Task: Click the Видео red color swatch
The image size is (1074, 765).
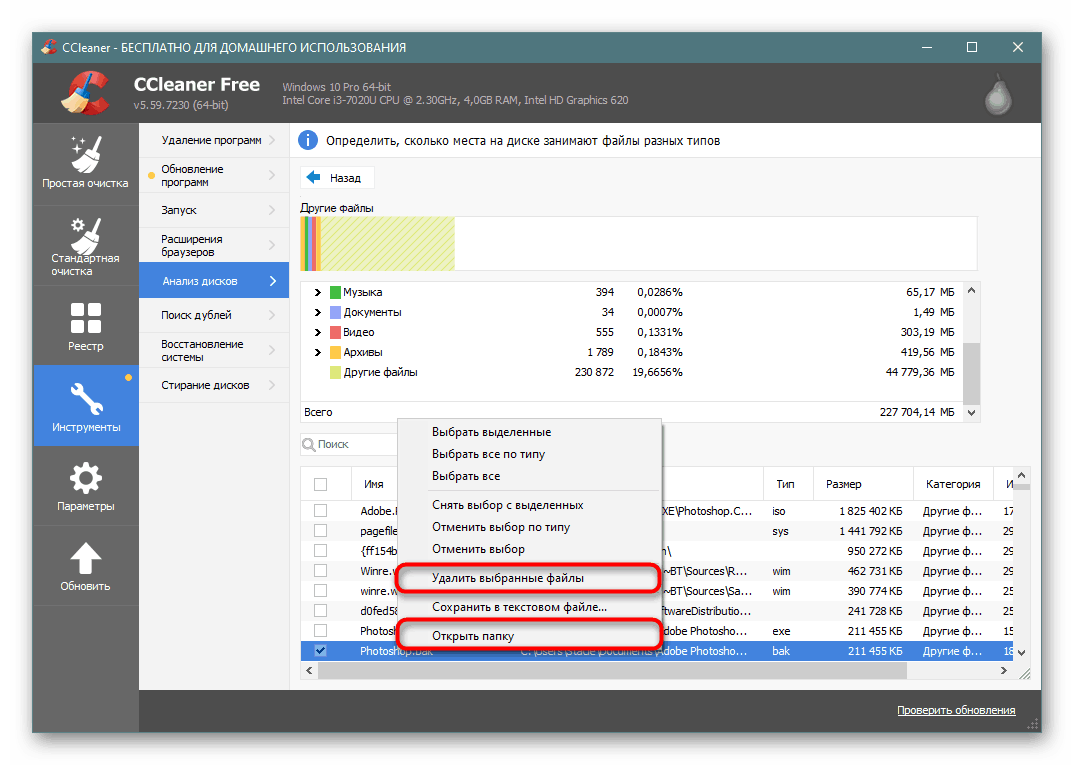Action: [336, 332]
